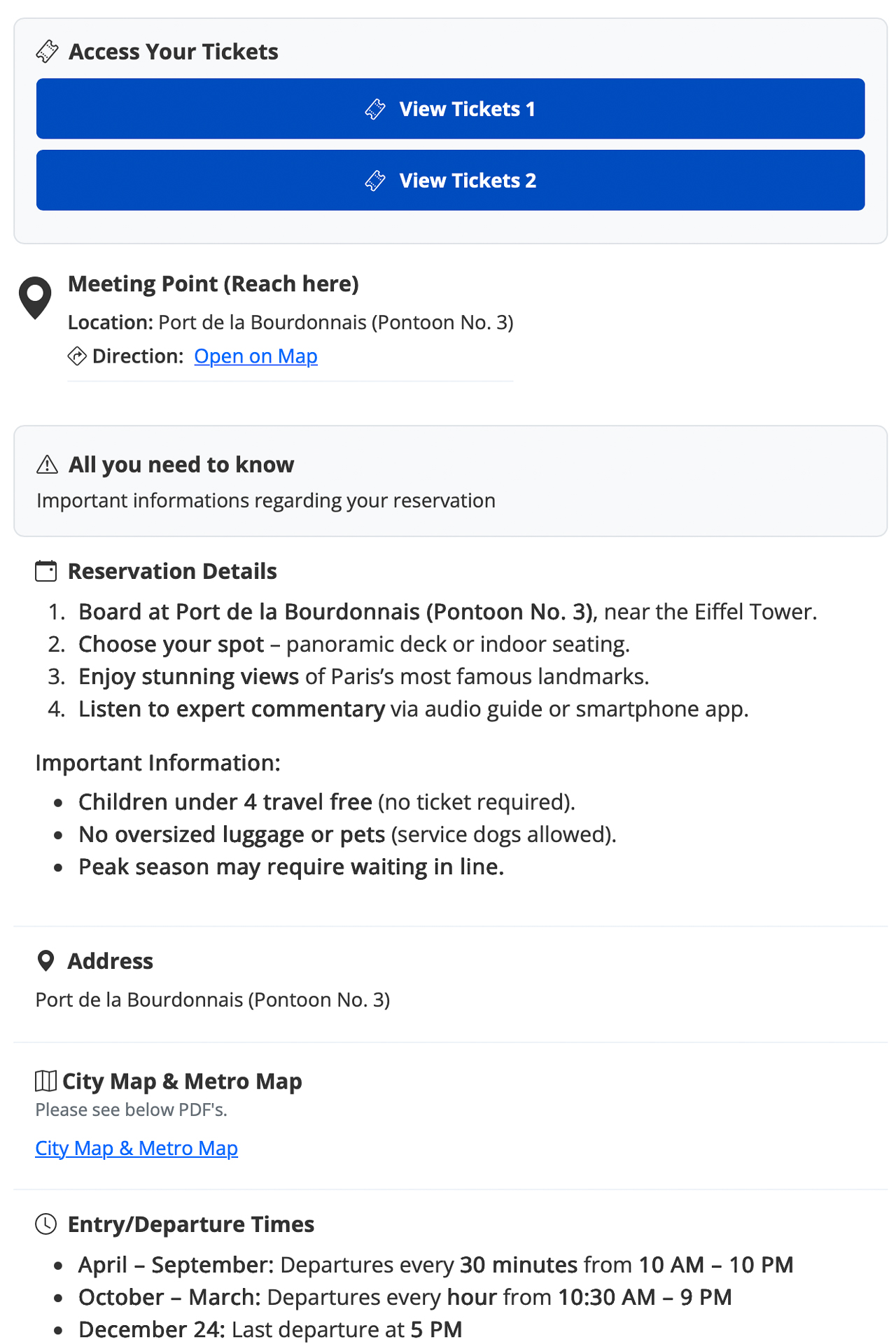Select the Meeting Point heading
This screenshot has height=1344, width=896.
(213, 283)
